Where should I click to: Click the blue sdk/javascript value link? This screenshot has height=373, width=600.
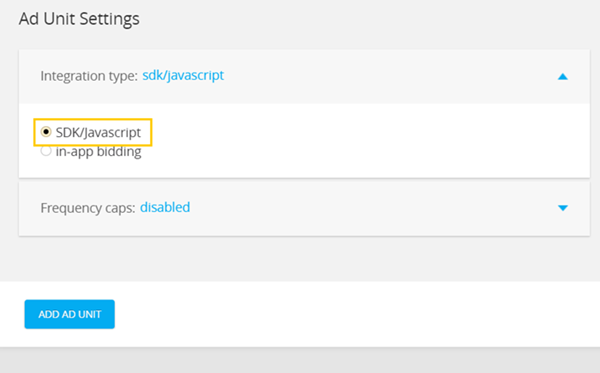[183, 75]
